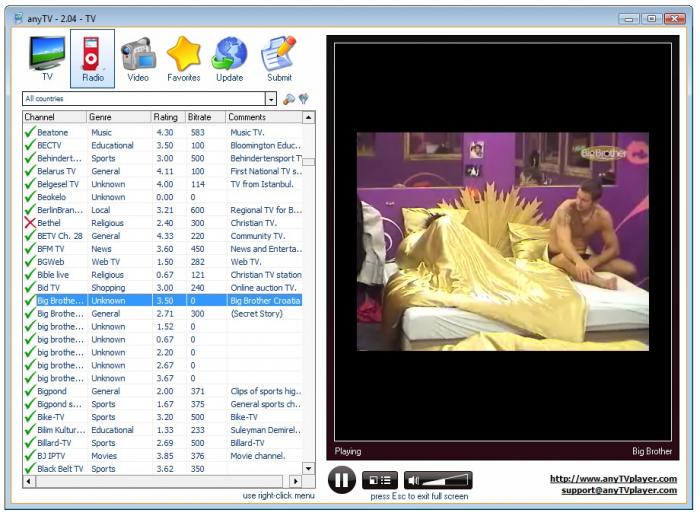Click the green check beside Beokelo
The width and height of the screenshot is (700, 516).
click(x=30, y=197)
